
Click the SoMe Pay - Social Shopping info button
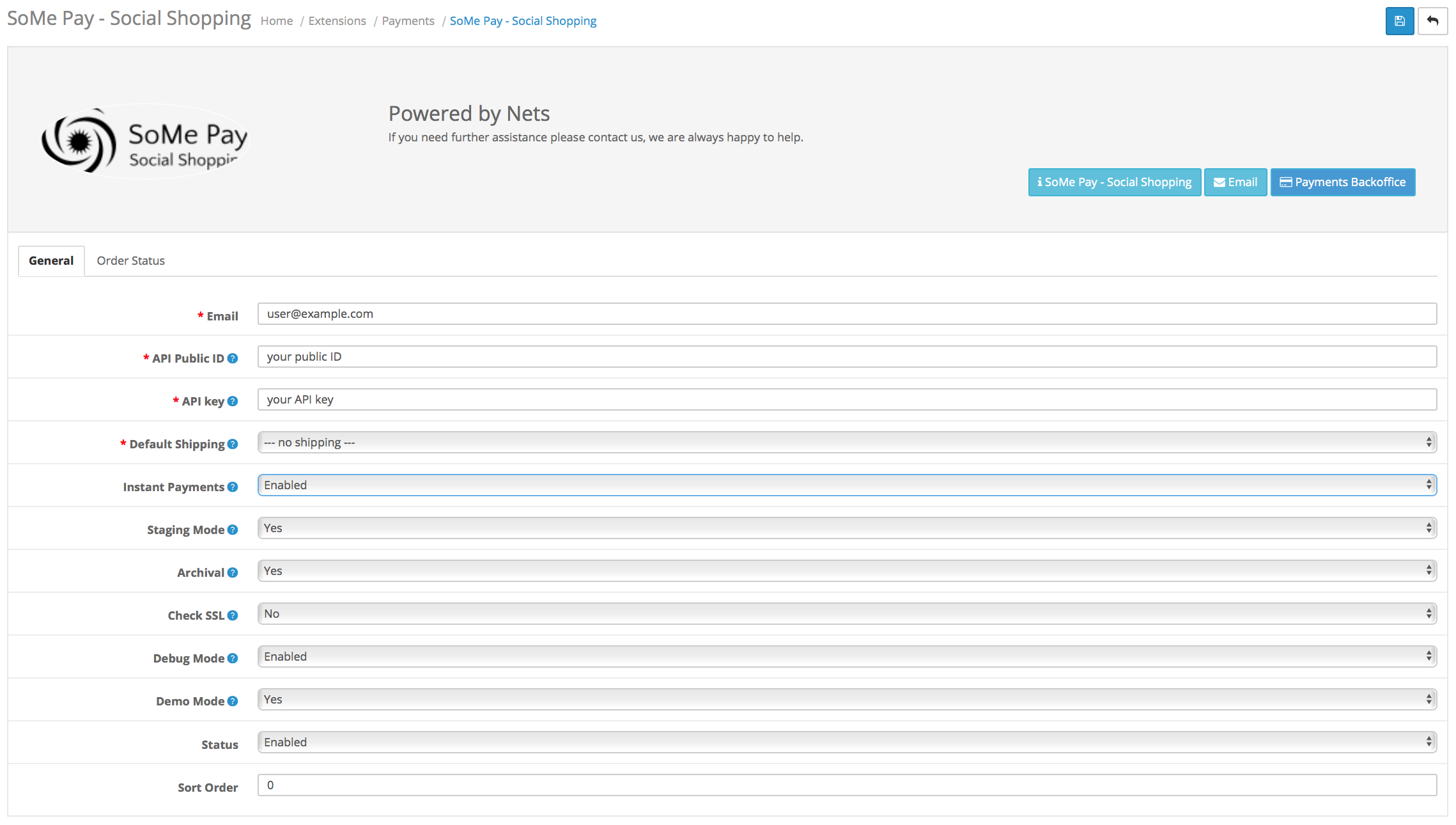[x=1114, y=182]
